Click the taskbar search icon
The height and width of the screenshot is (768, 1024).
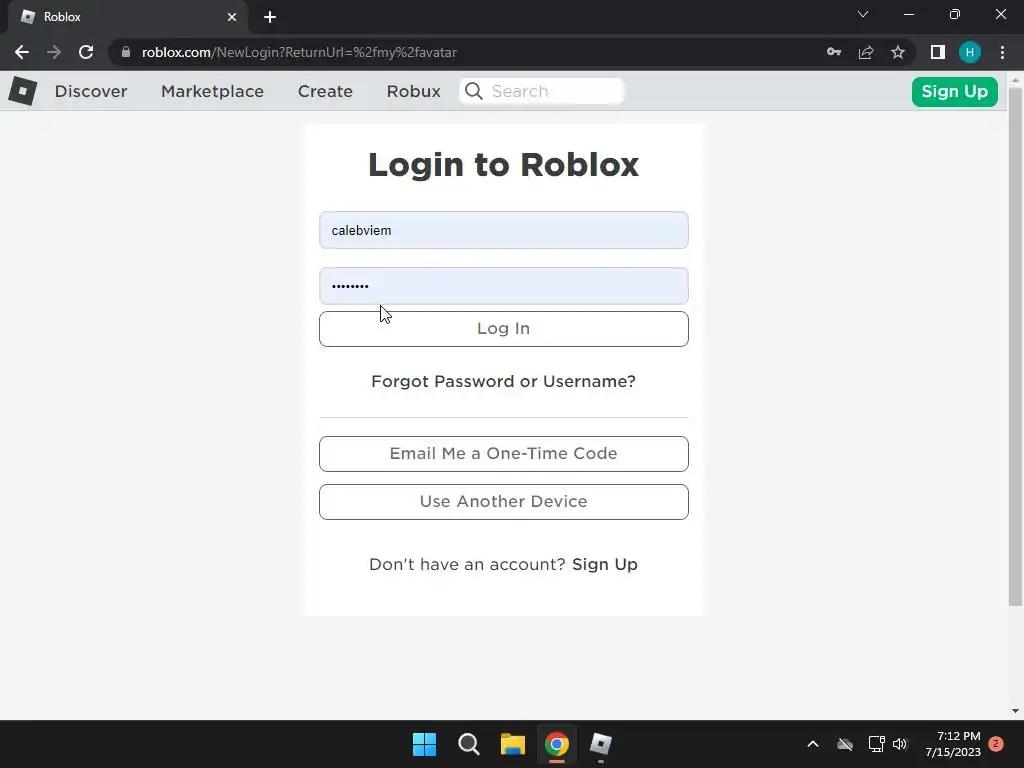[x=469, y=744]
